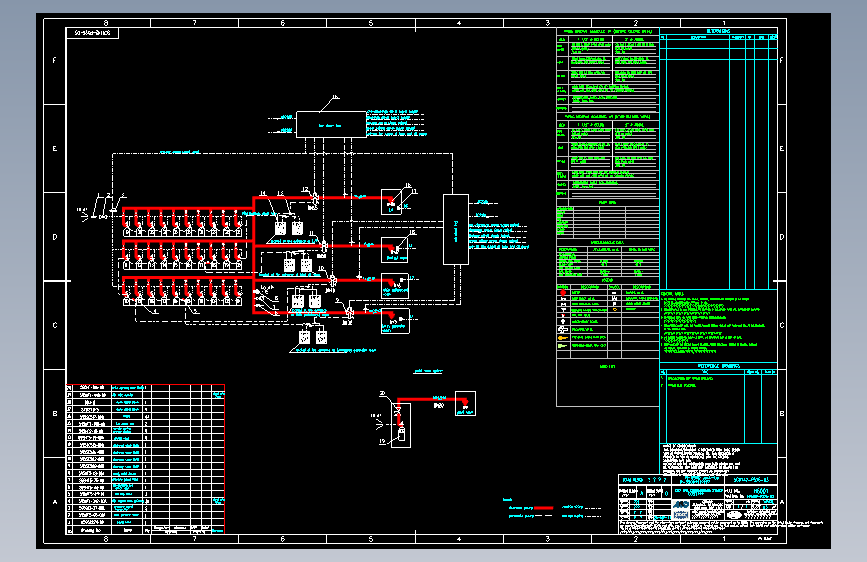Click callout number 10

(x=321, y=268)
